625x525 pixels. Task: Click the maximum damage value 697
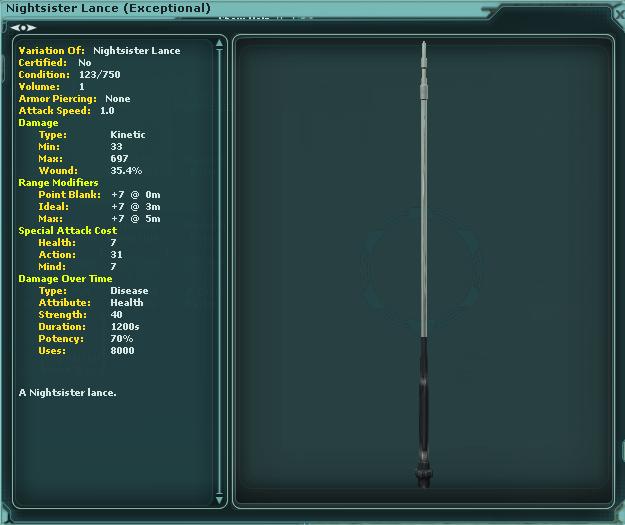tap(119, 159)
